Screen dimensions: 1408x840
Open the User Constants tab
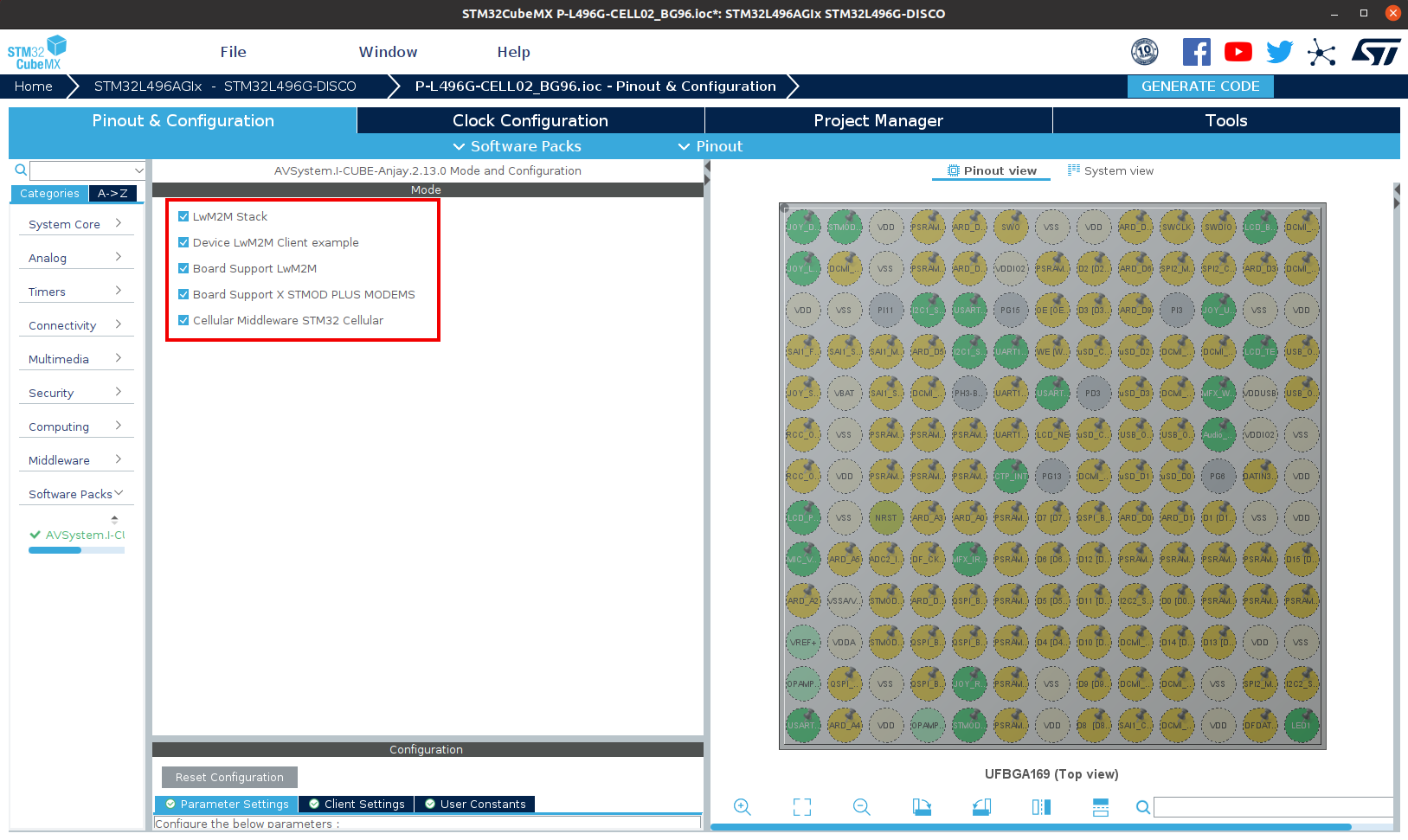click(475, 804)
